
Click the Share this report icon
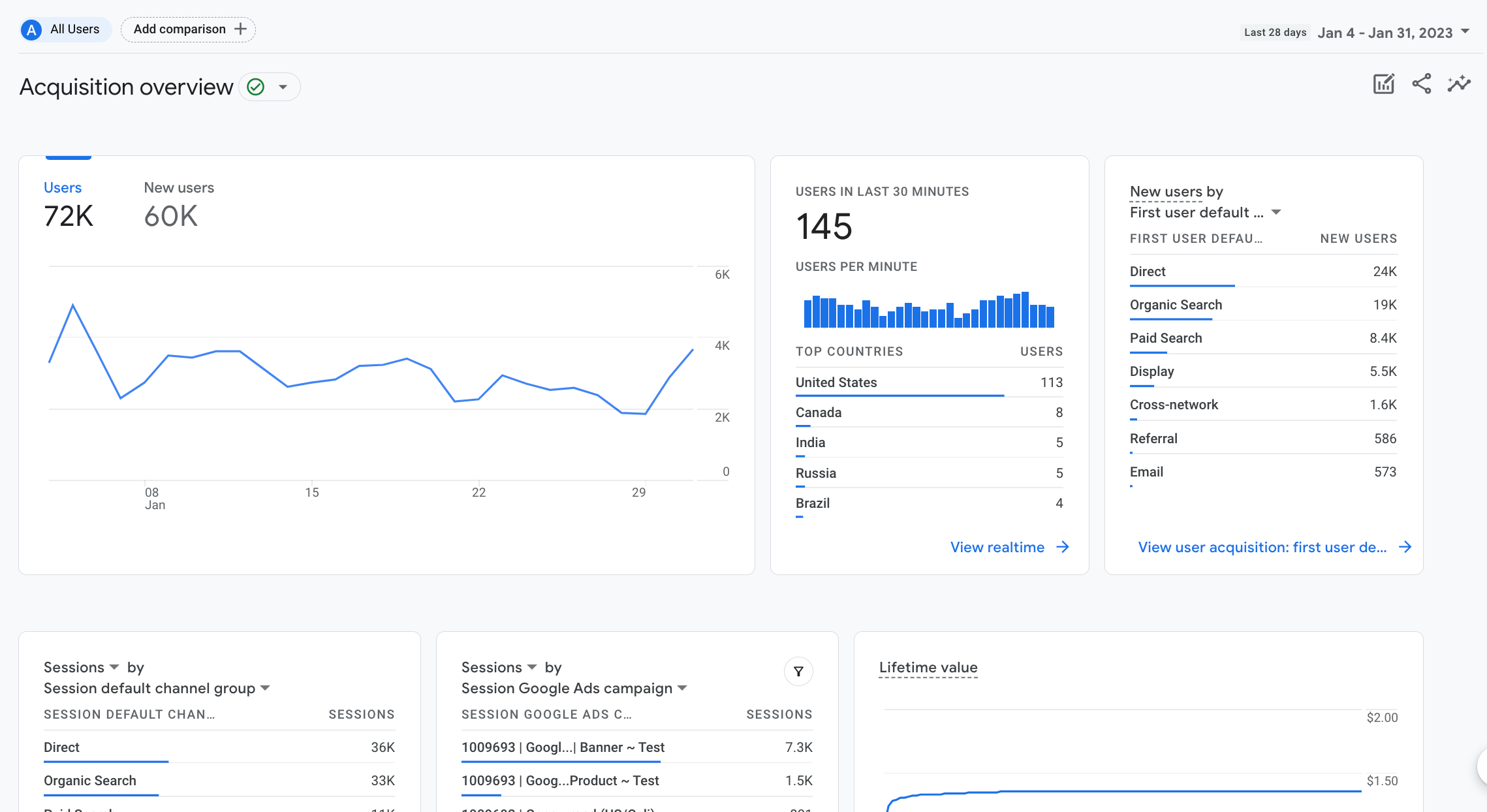(1421, 84)
